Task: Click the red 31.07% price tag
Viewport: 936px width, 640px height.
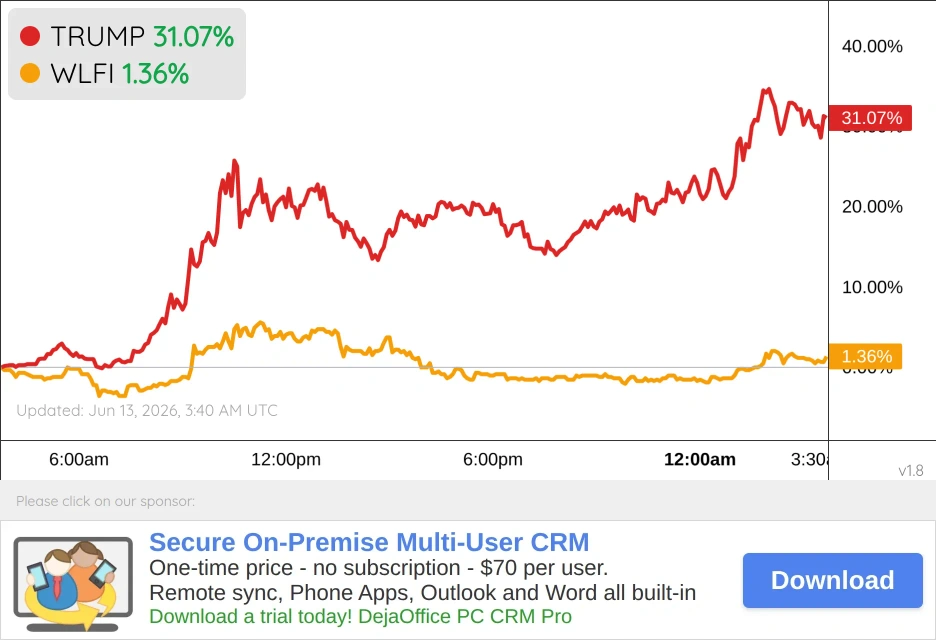Action: coord(870,118)
